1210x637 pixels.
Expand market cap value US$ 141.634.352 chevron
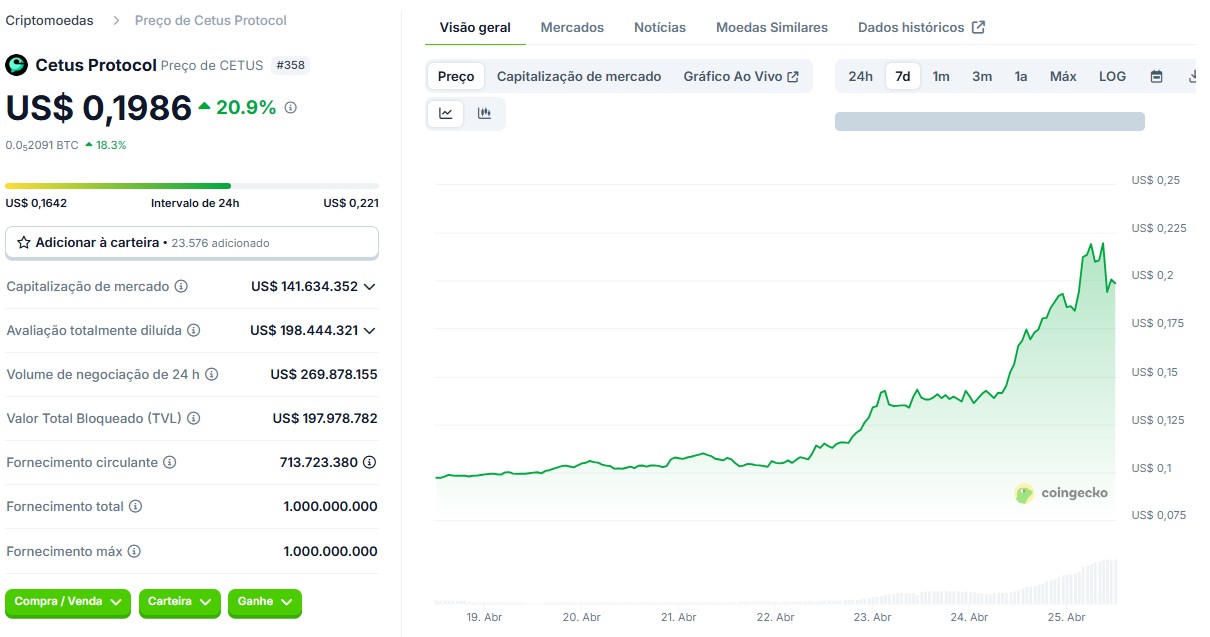coord(369,286)
